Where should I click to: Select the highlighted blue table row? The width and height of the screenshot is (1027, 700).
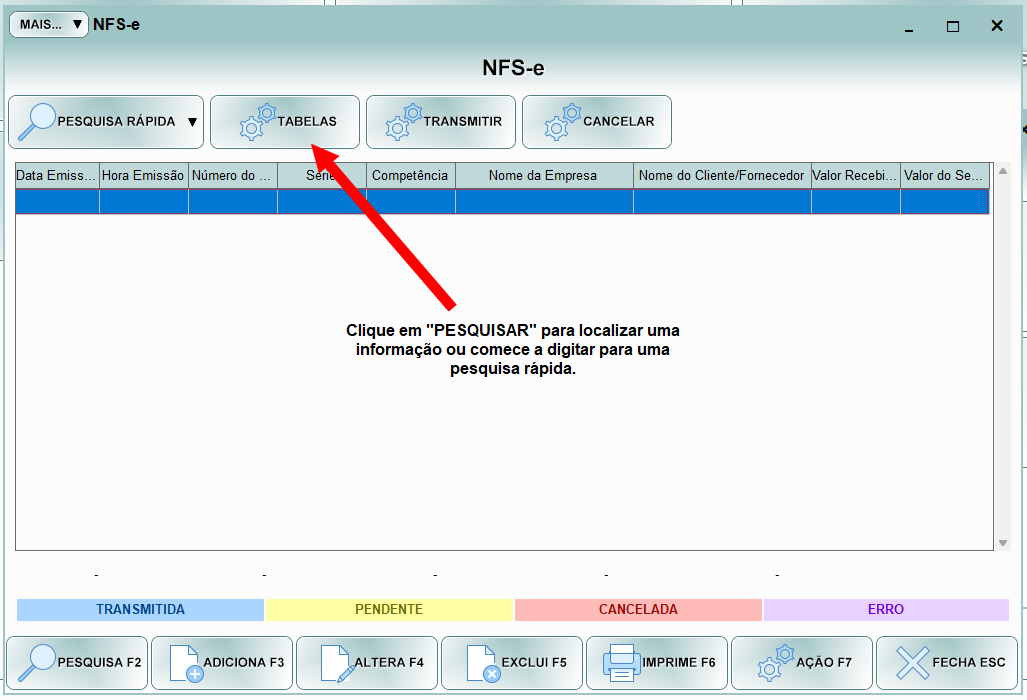[x=500, y=201]
